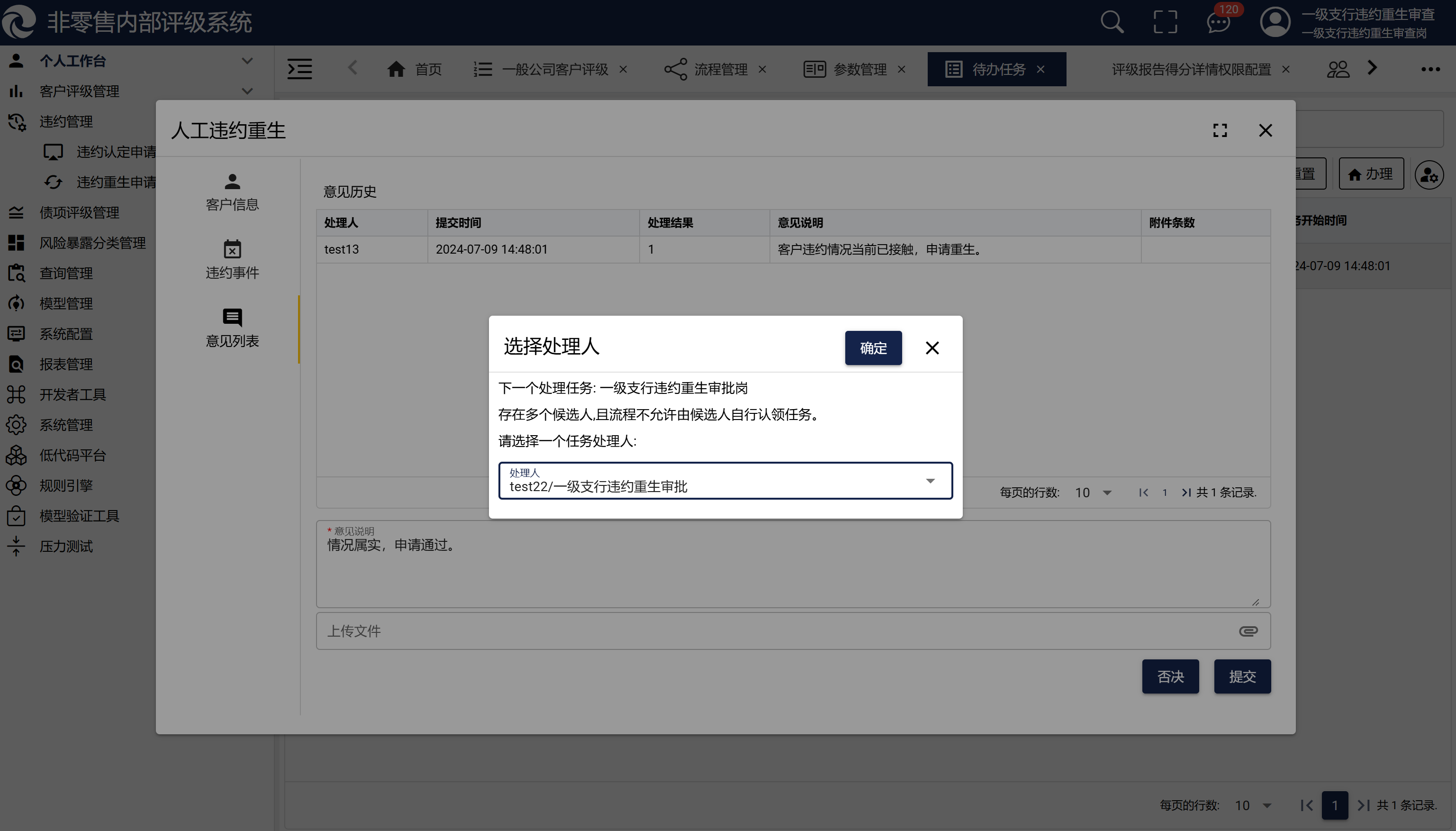This screenshot has width=1456, height=831.
Task: Expand 客户评级管理 sidebar chevron
Action: pos(247,91)
